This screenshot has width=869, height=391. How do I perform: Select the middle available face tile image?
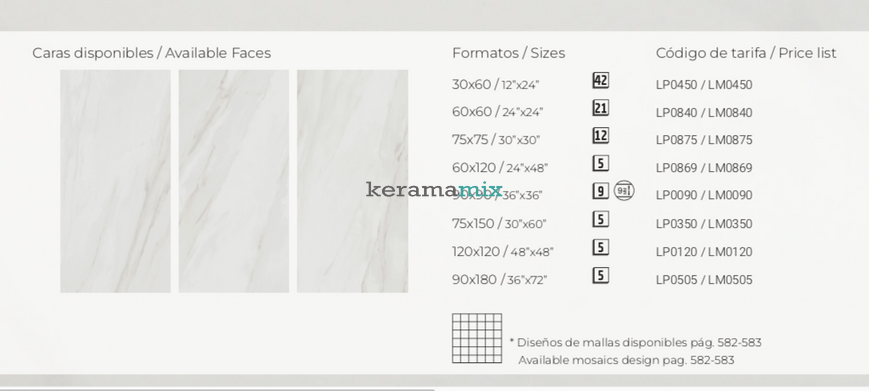(x=233, y=181)
